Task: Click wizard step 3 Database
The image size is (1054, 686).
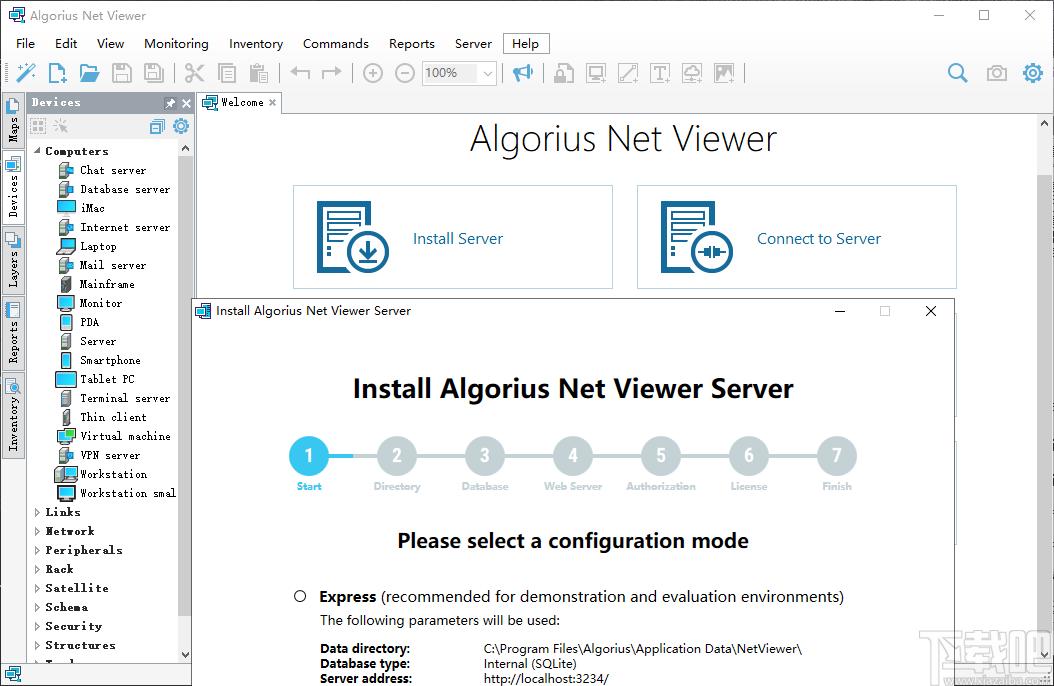Action: point(485,456)
